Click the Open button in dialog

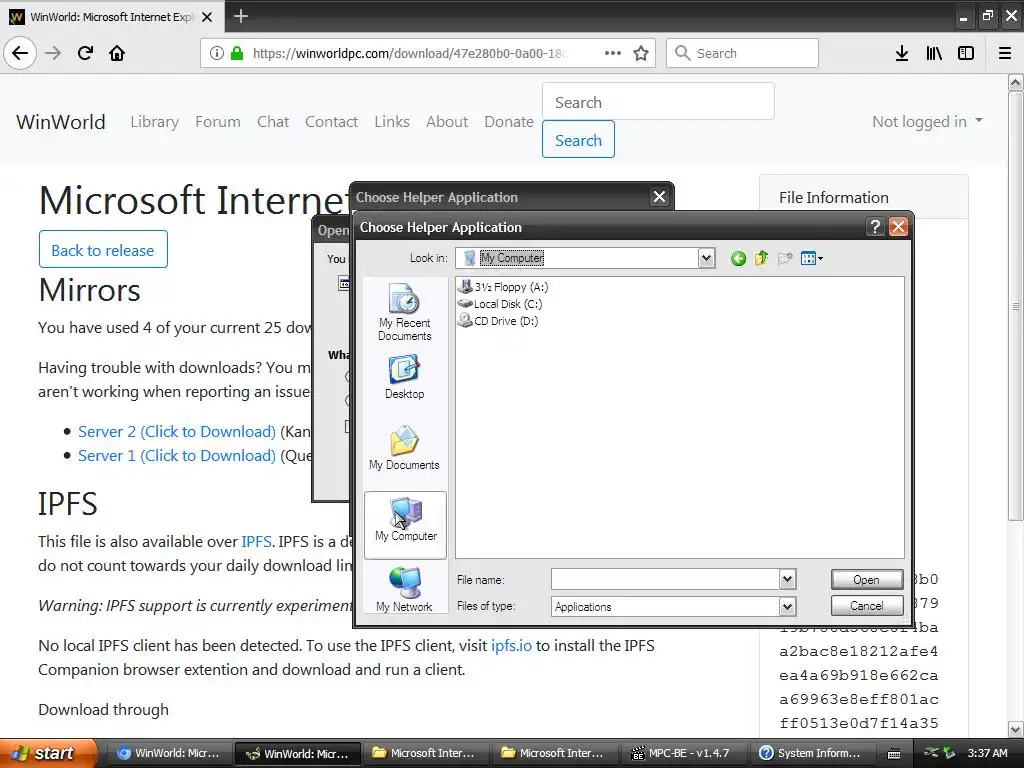[x=867, y=580]
